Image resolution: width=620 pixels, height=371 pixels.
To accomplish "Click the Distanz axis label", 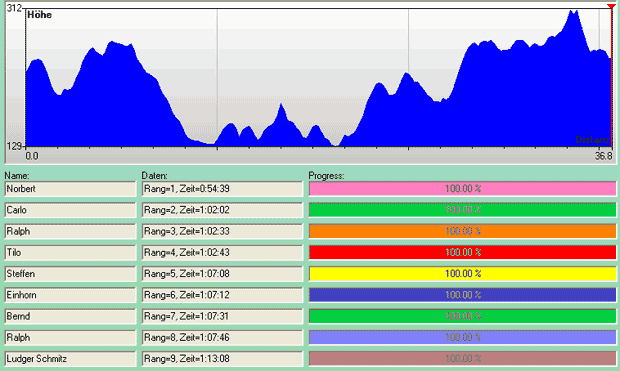I will [x=592, y=139].
